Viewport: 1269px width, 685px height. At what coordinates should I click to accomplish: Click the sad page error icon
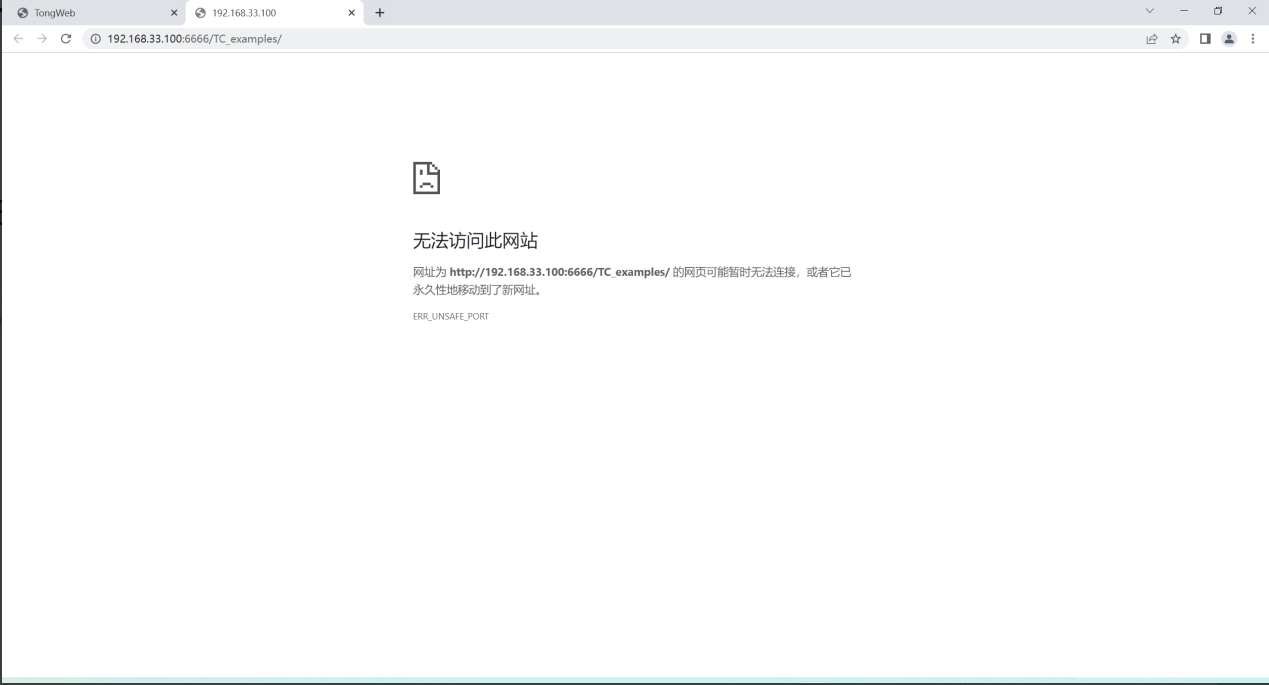click(x=426, y=178)
